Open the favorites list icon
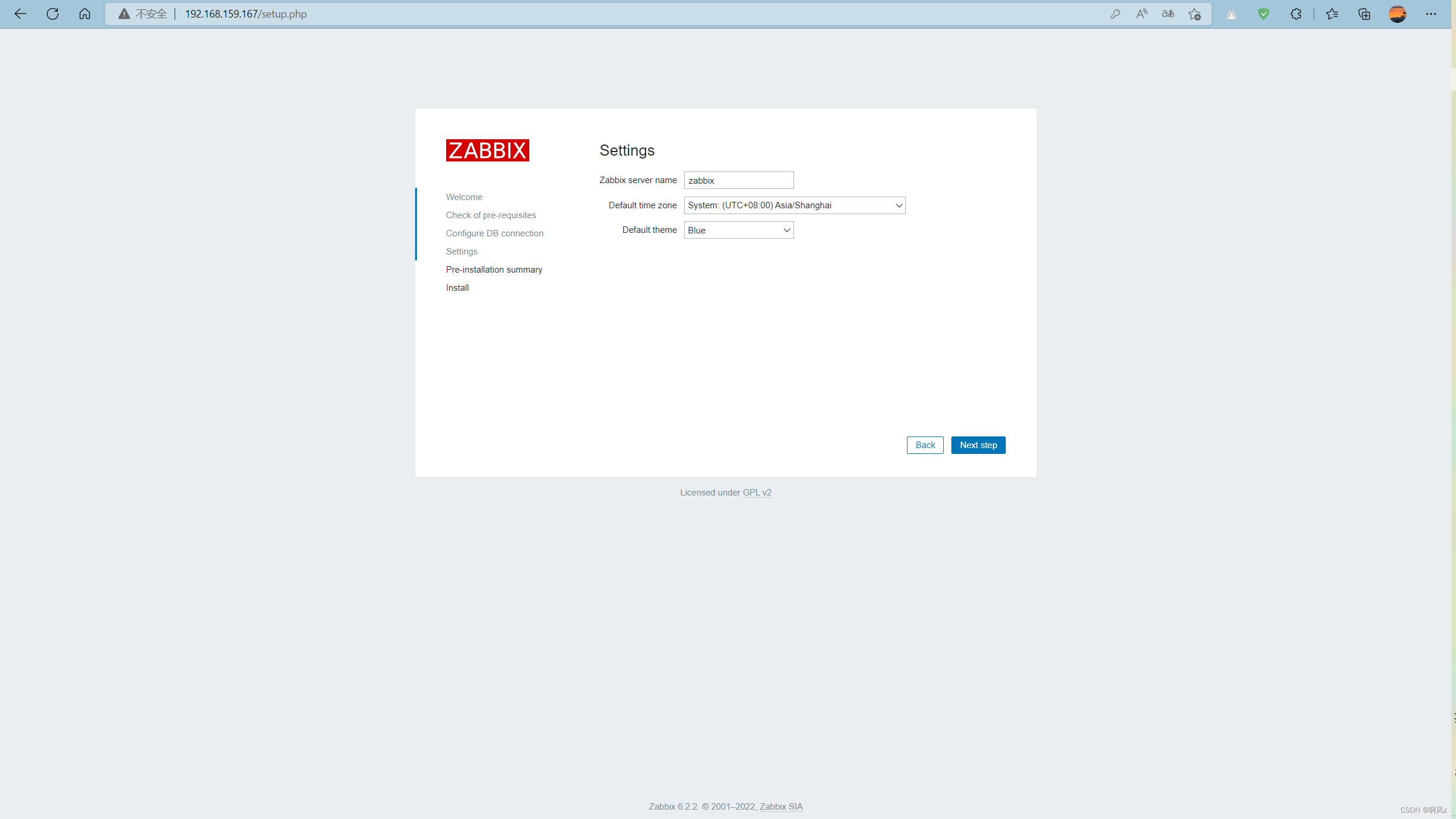Image resolution: width=1456 pixels, height=819 pixels. (1332, 14)
